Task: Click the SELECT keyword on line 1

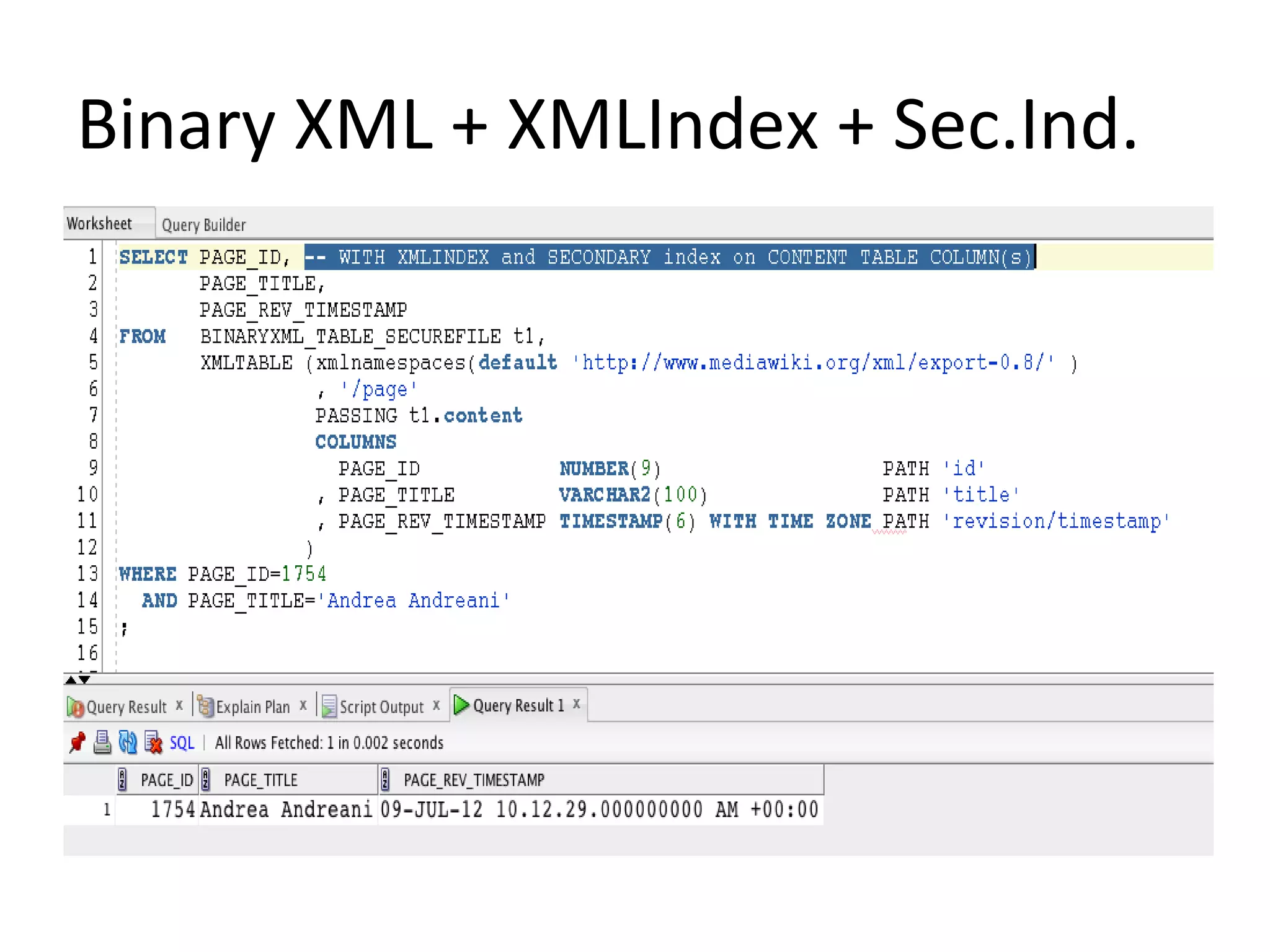Action: pos(153,257)
